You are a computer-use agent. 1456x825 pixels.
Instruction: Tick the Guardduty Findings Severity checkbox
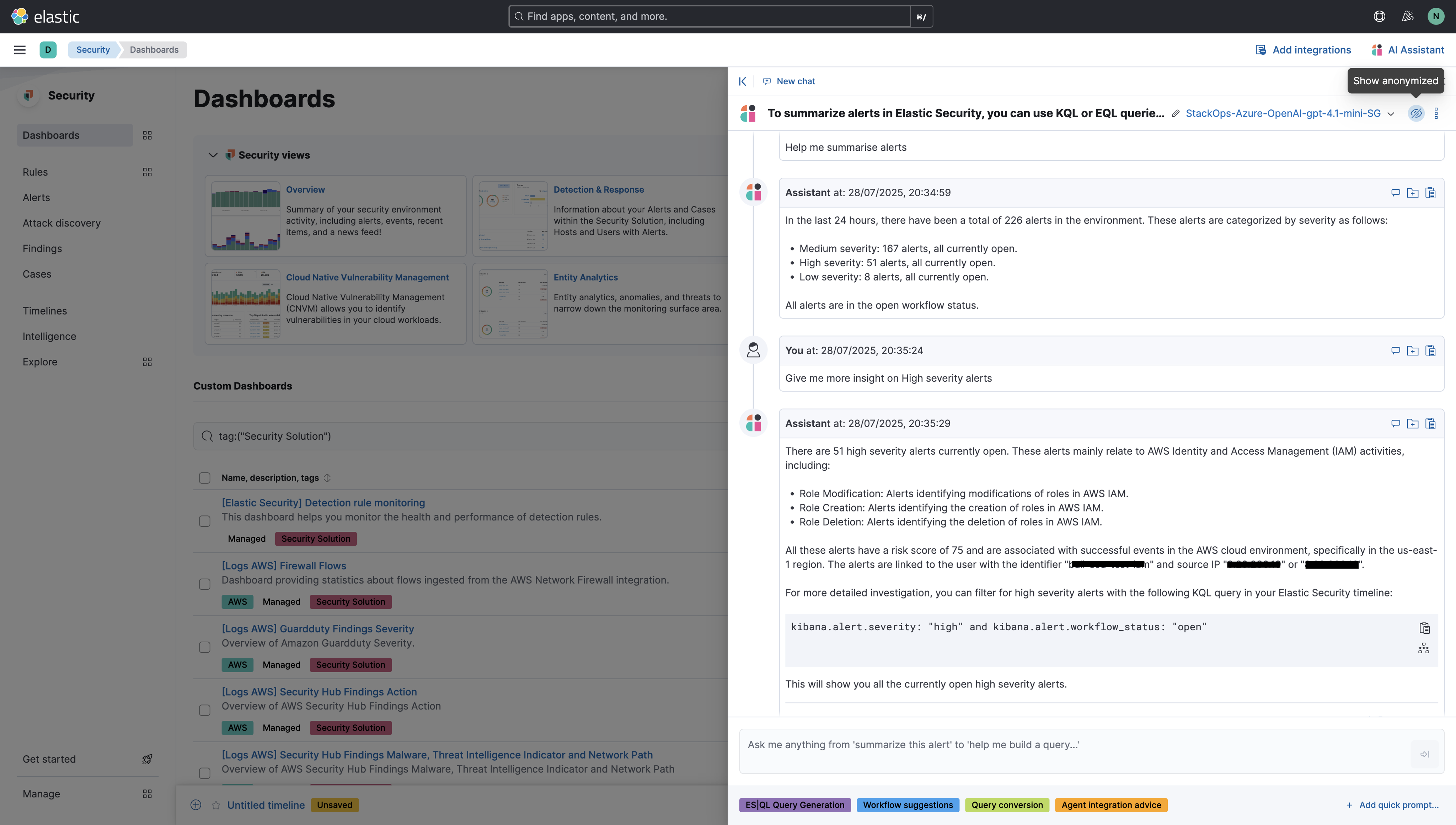(204, 647)
